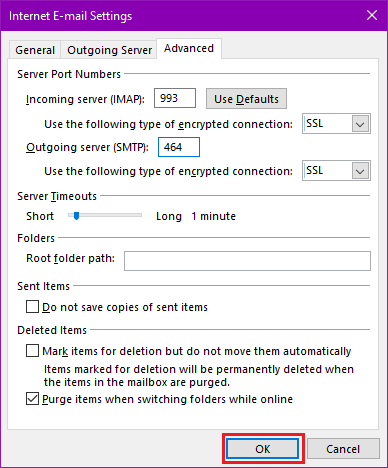Screen dimensions: 388x468
Task: Open the Outgoing Server tab
Action: tap(109, 50)
